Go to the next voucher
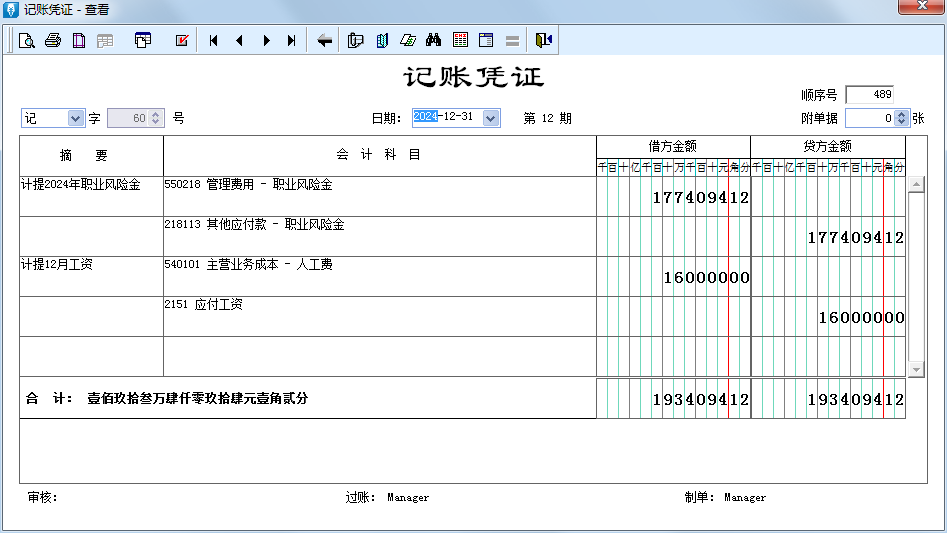This screenshot has height=533, width=947. (x=266, y=40)
